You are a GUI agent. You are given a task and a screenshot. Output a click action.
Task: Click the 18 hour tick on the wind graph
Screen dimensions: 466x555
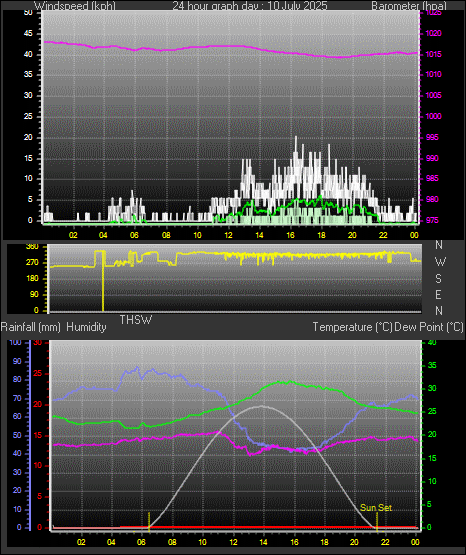pos(321,235)
